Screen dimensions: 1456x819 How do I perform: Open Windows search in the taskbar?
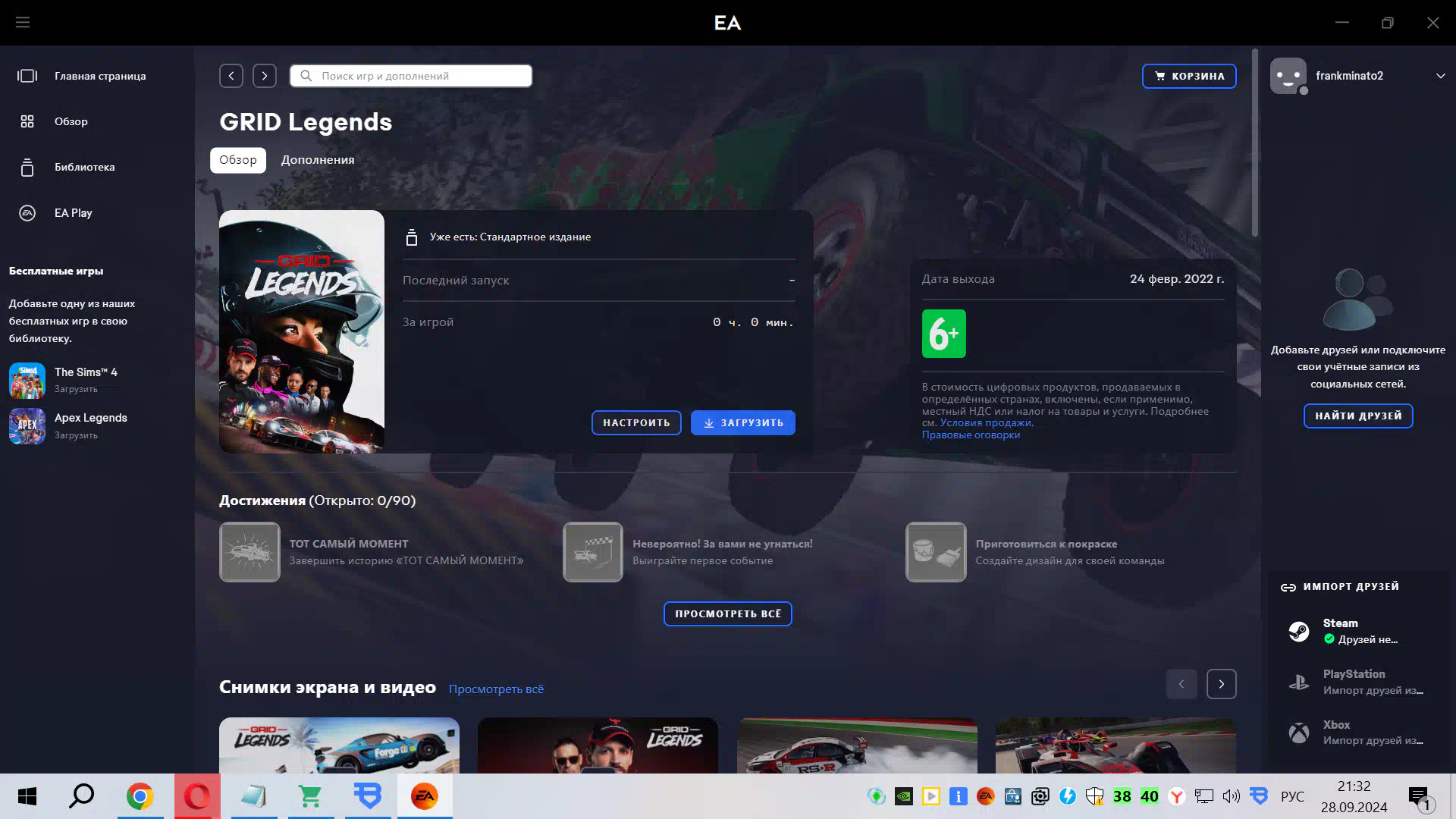[x=82, y=796]
